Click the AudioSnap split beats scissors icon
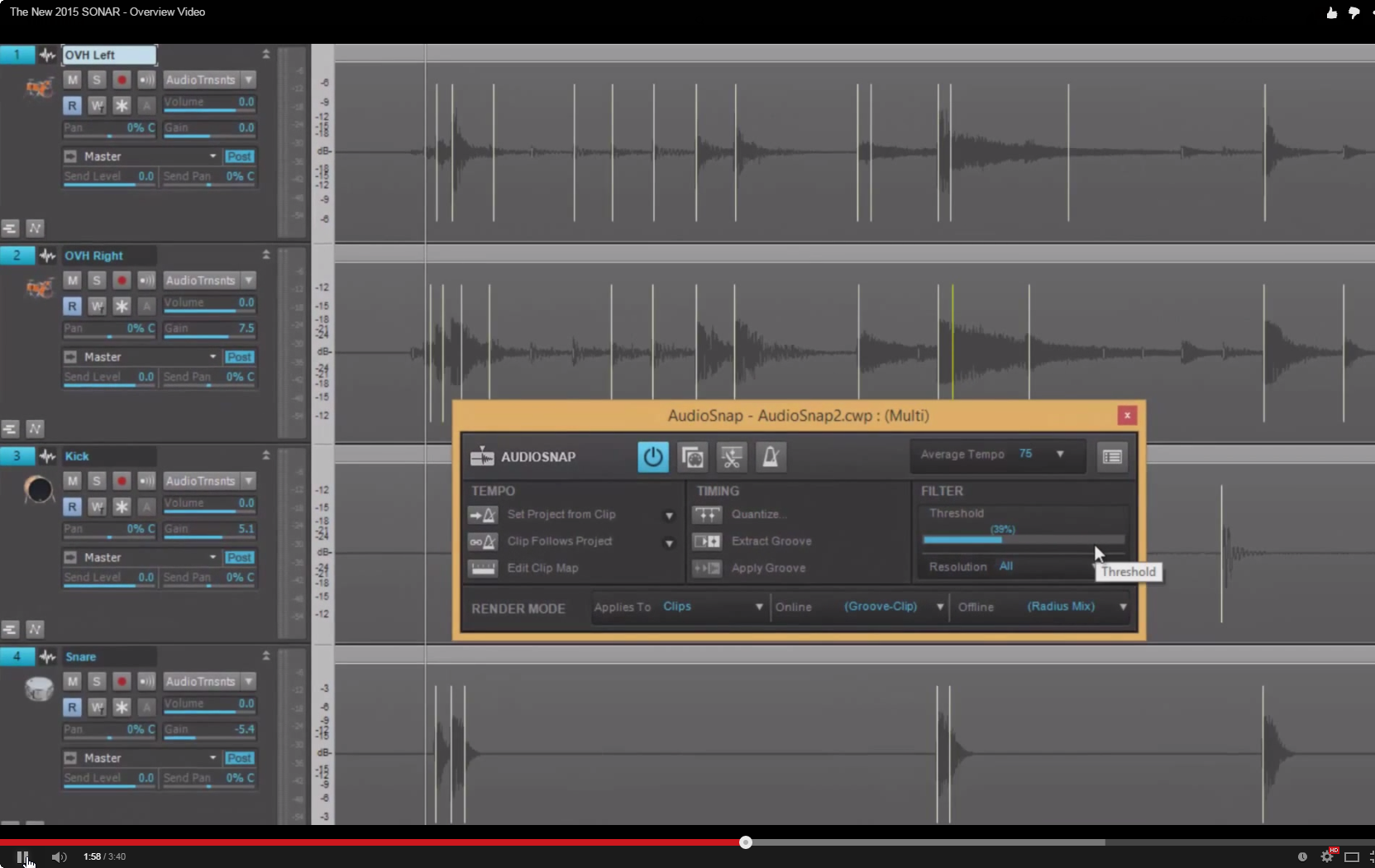The image size is (1375, 868). pyautogui.click(x=731, y=456)
